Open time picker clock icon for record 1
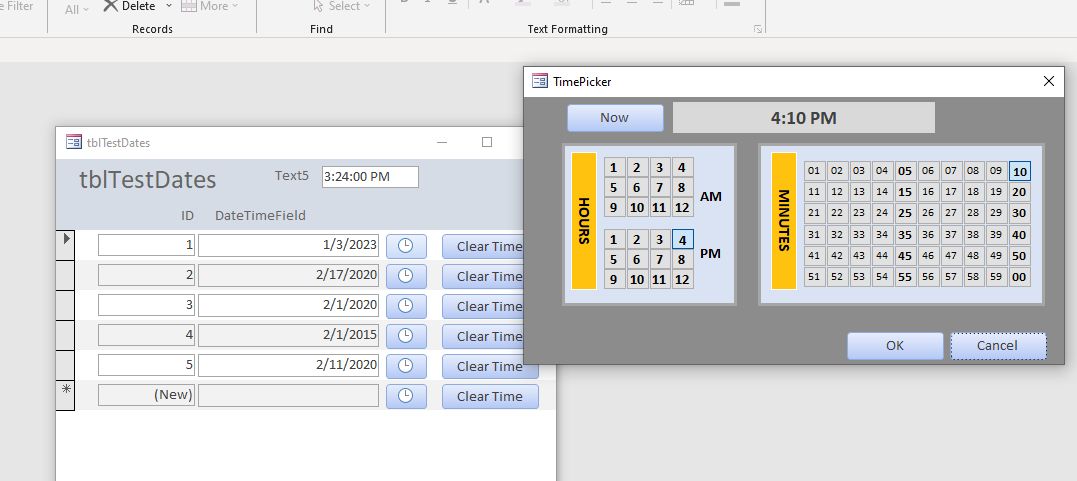1077x481 pixels. coord(406,246)
